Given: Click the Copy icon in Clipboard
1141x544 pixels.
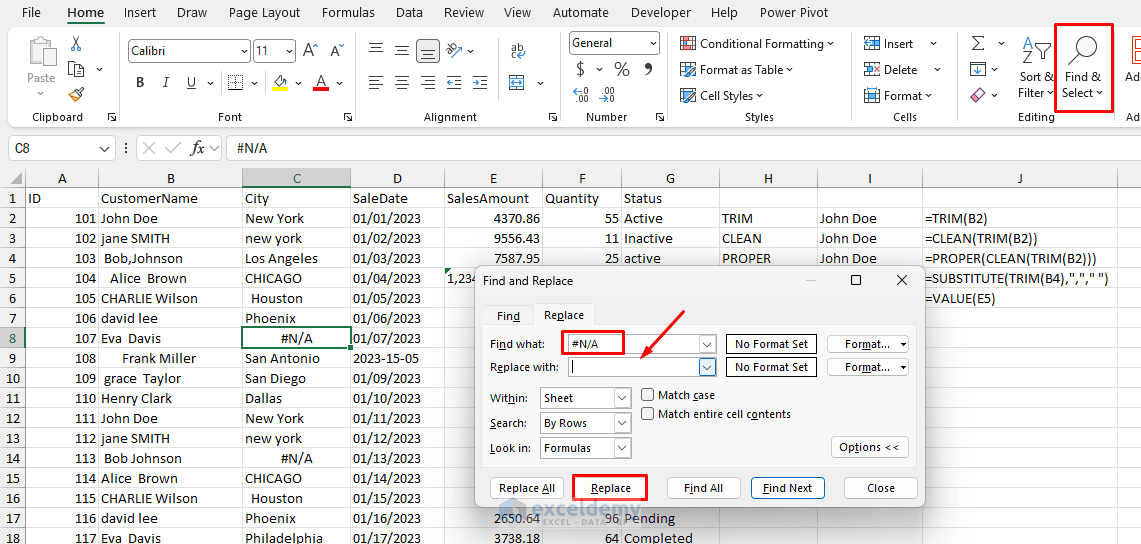Looking at the screenshot, I should click(76, 68).
